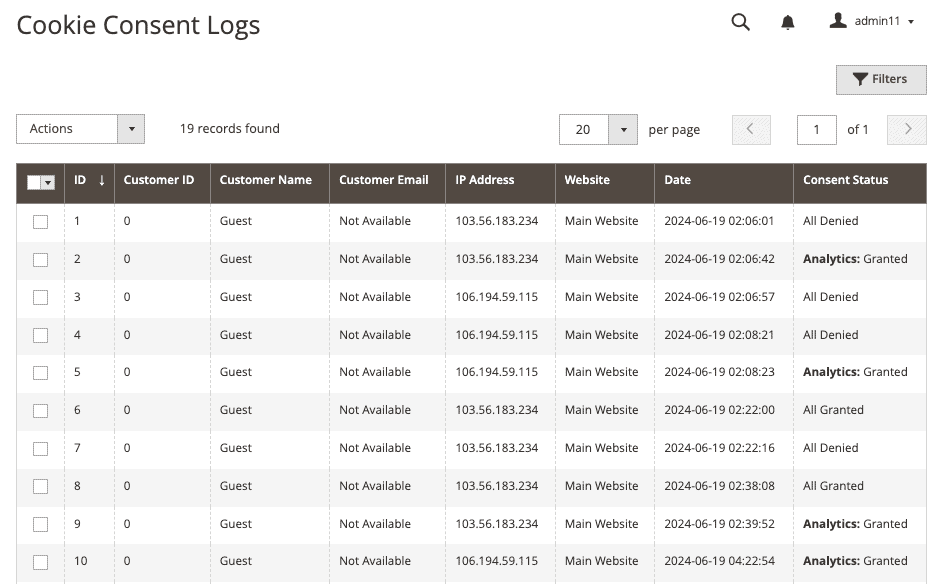Click the Filters funnel icon
Viewport: 939px width, 584px height.
coord(860,79)
